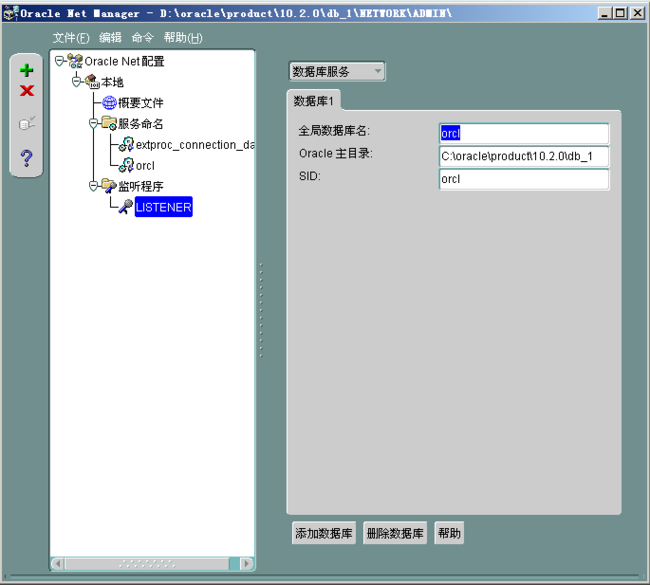
Task: Open the 帮助(H) menu
Action: tap(183, 38)
